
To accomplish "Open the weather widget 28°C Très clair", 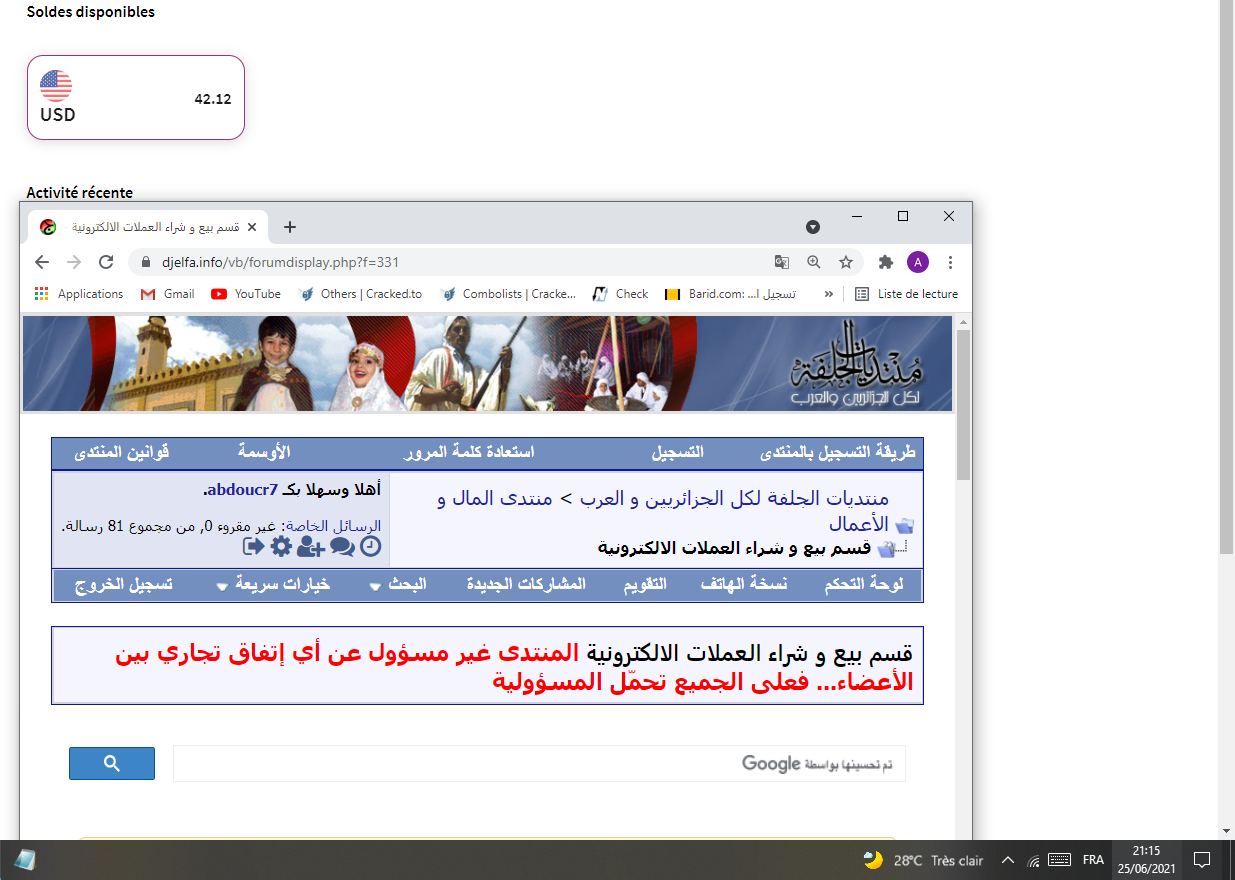I will pyautogui.click(x=923, y=860).
